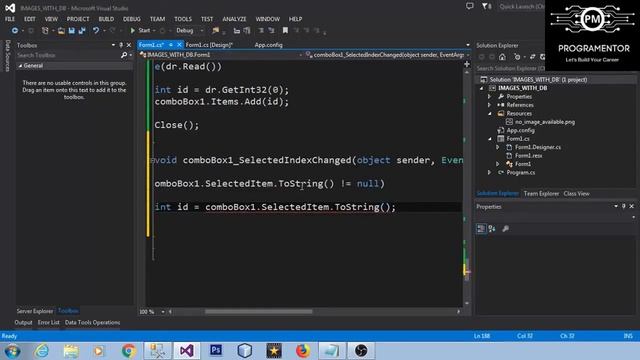Click the increase indent toolbar icon
Screen dimensions: 640x360
(x=247, y=31)
